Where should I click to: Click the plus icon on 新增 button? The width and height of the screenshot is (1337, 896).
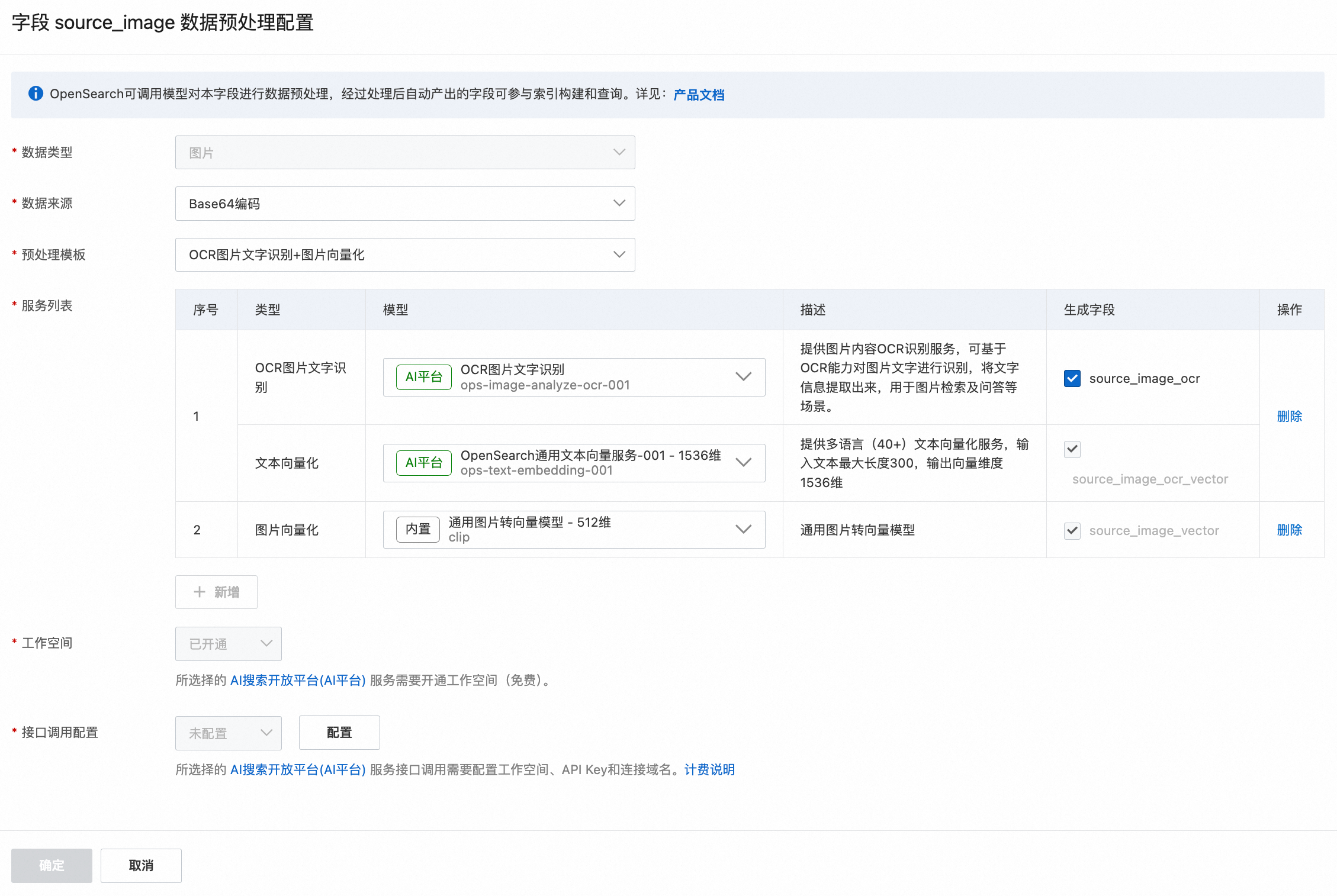coord(200,592)
